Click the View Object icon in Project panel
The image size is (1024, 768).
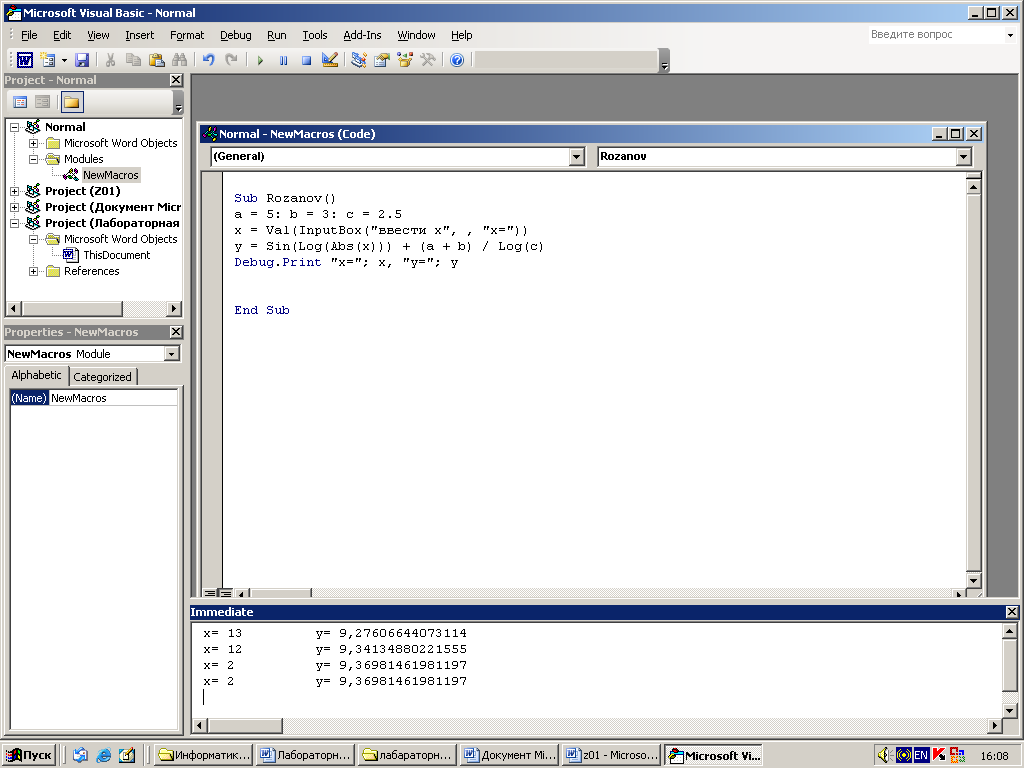pyautogui.click(x=43, y=102)
